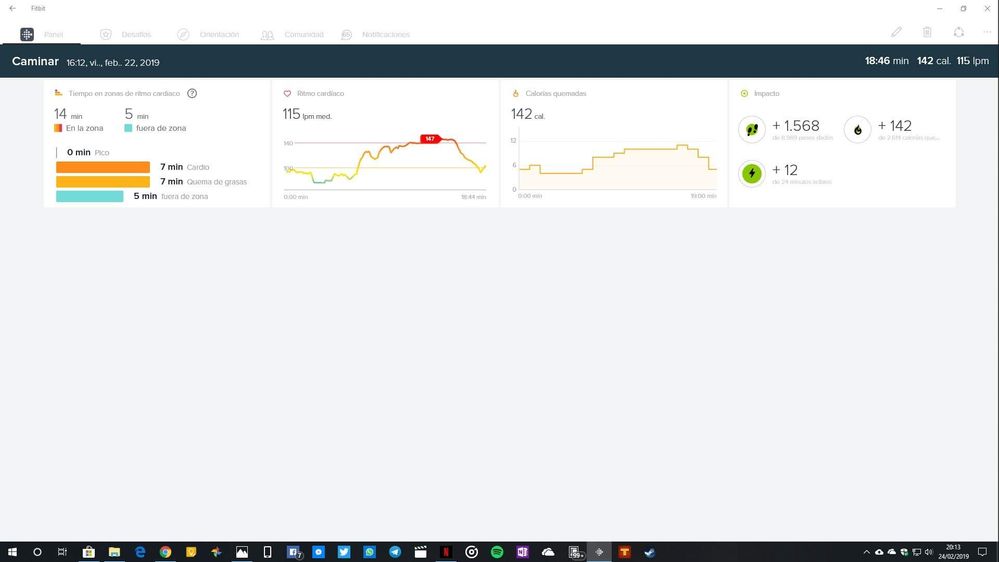Open the three-dot more options menu
This screenshot has width=999, height=562.
click(987, 32)
